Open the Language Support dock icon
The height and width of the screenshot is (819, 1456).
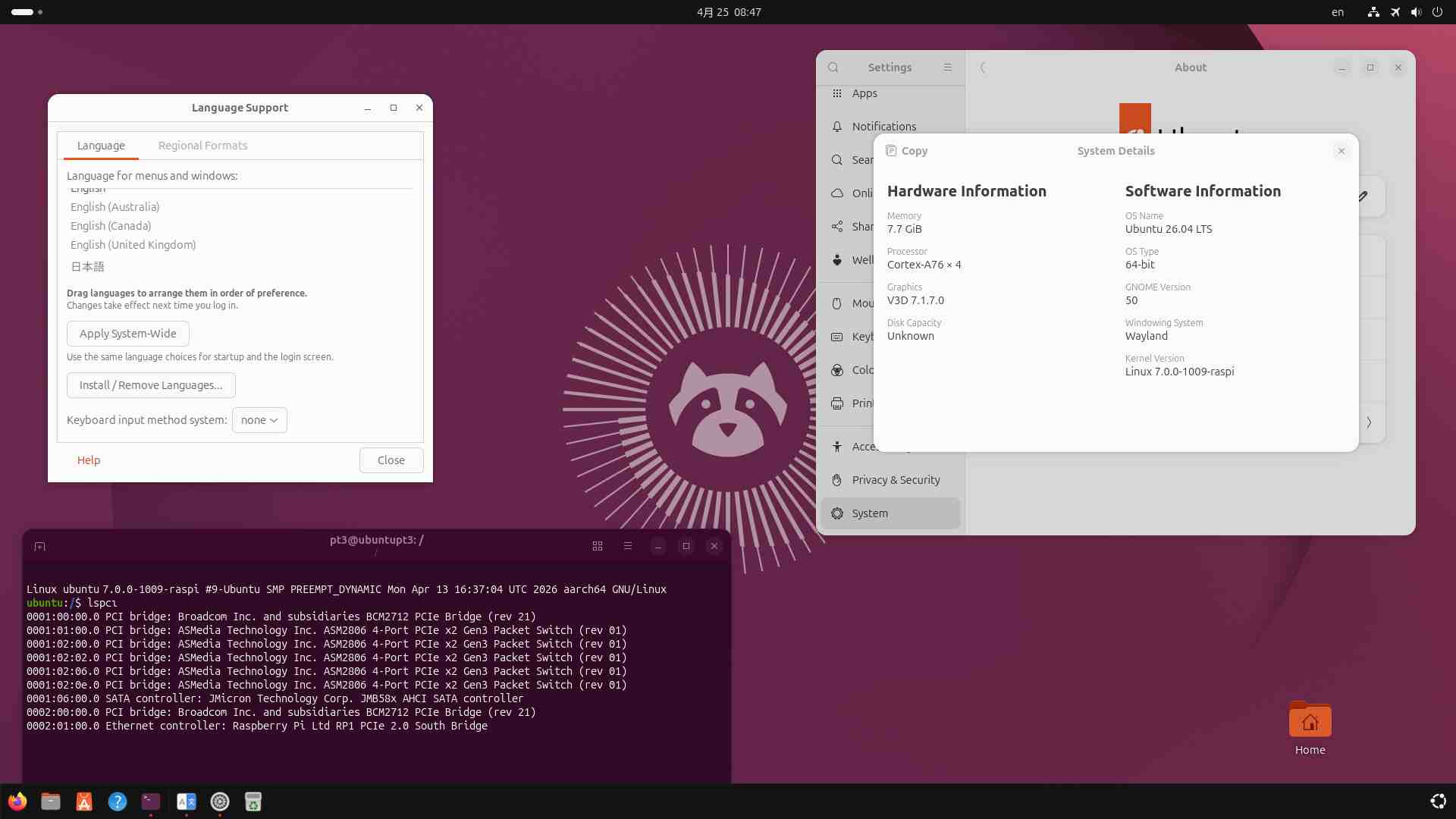186,802
